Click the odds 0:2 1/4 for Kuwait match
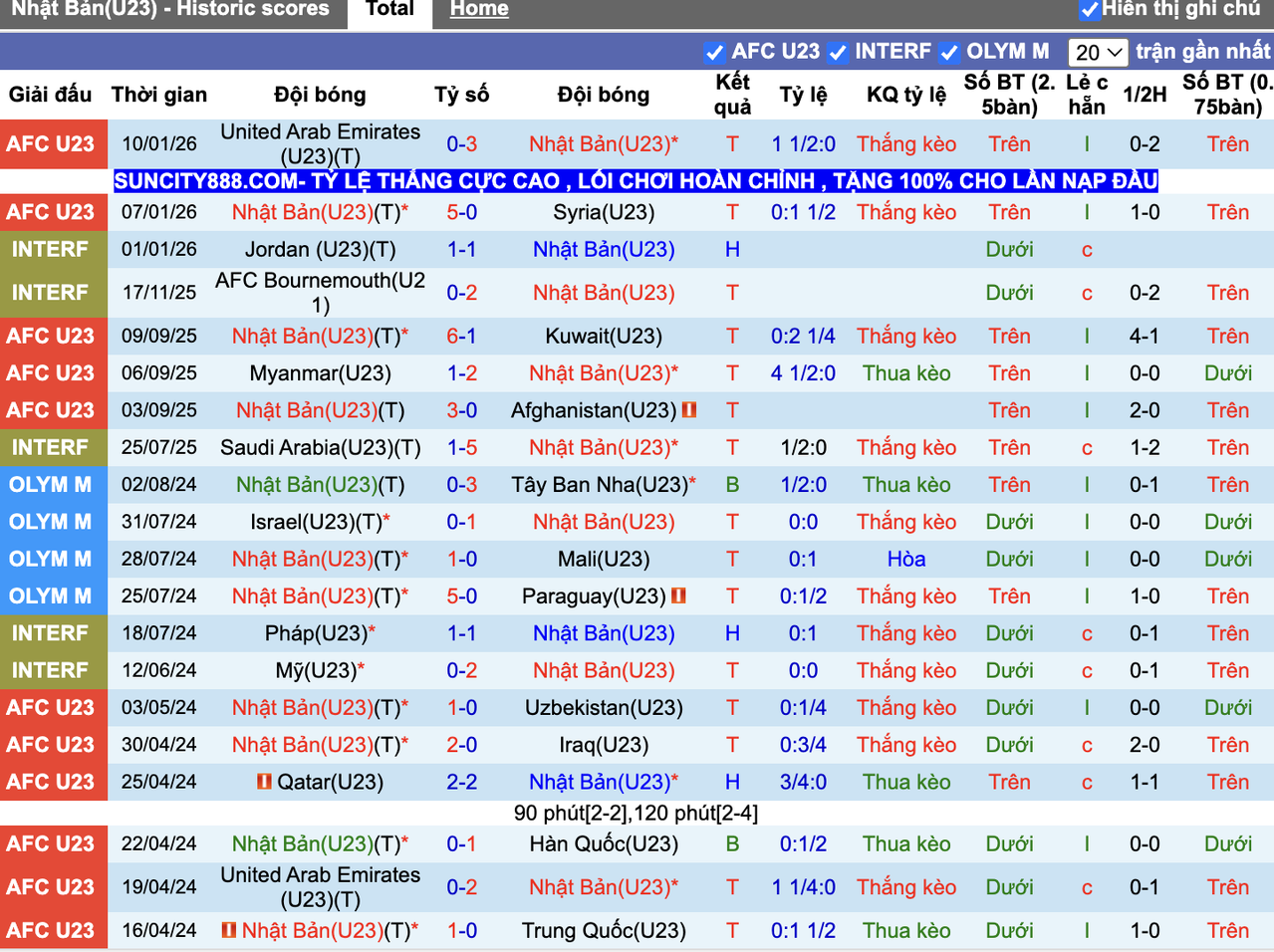1274x952 pixels. tap(803, 337)
